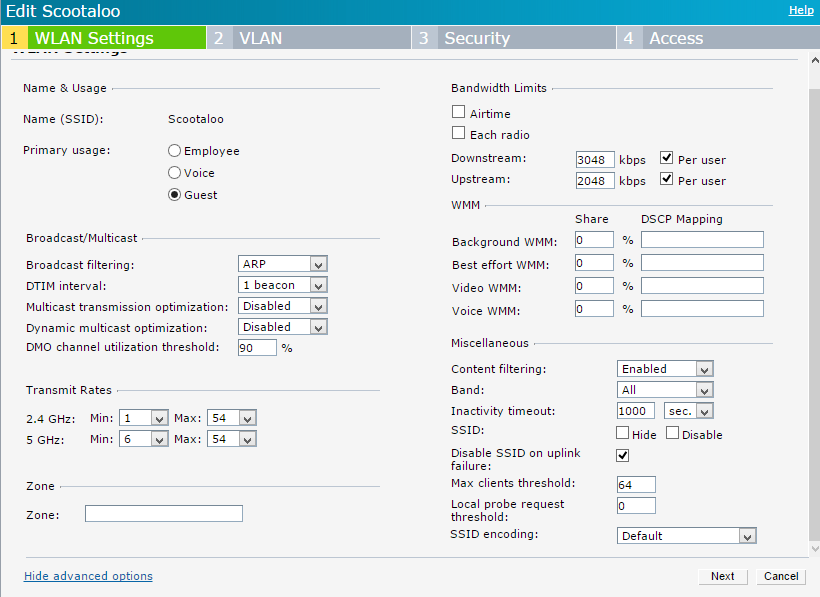Viewport: 820px width, 597px height.
Task: Open the Content filtering dropdown
Action: (x=665, y=369)
